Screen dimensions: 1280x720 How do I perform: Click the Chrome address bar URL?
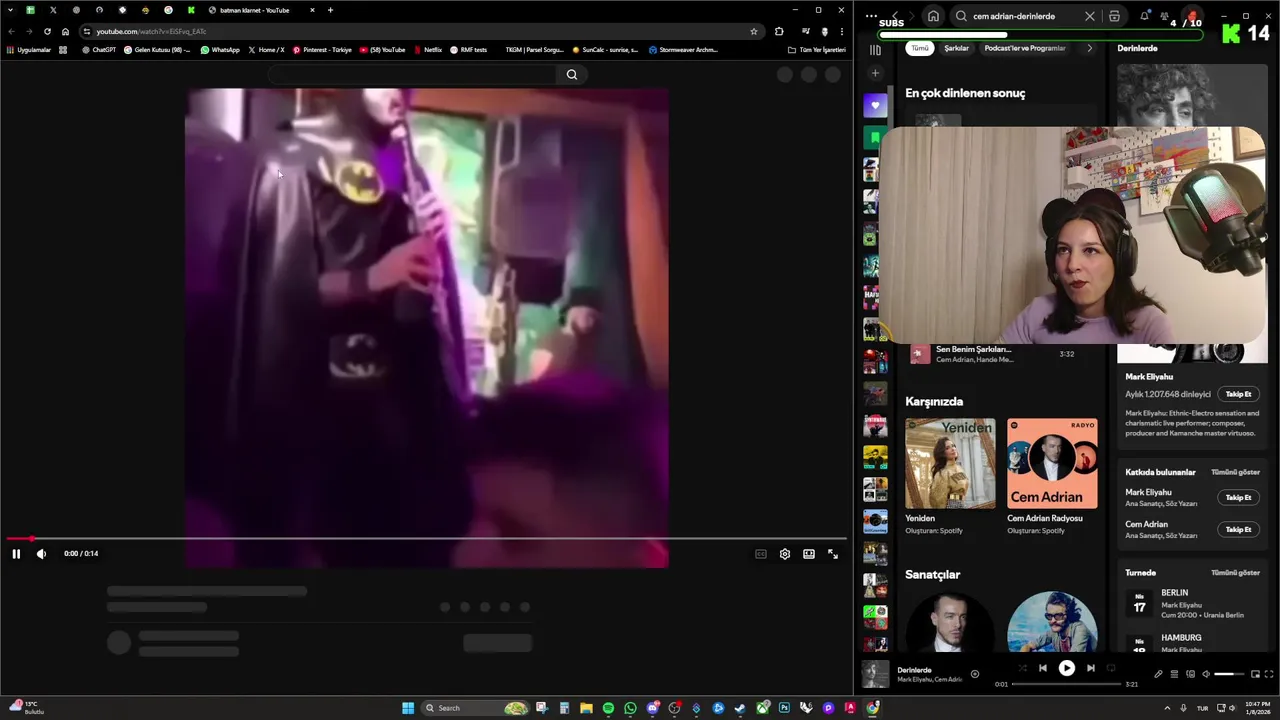[x=151, y=32]
